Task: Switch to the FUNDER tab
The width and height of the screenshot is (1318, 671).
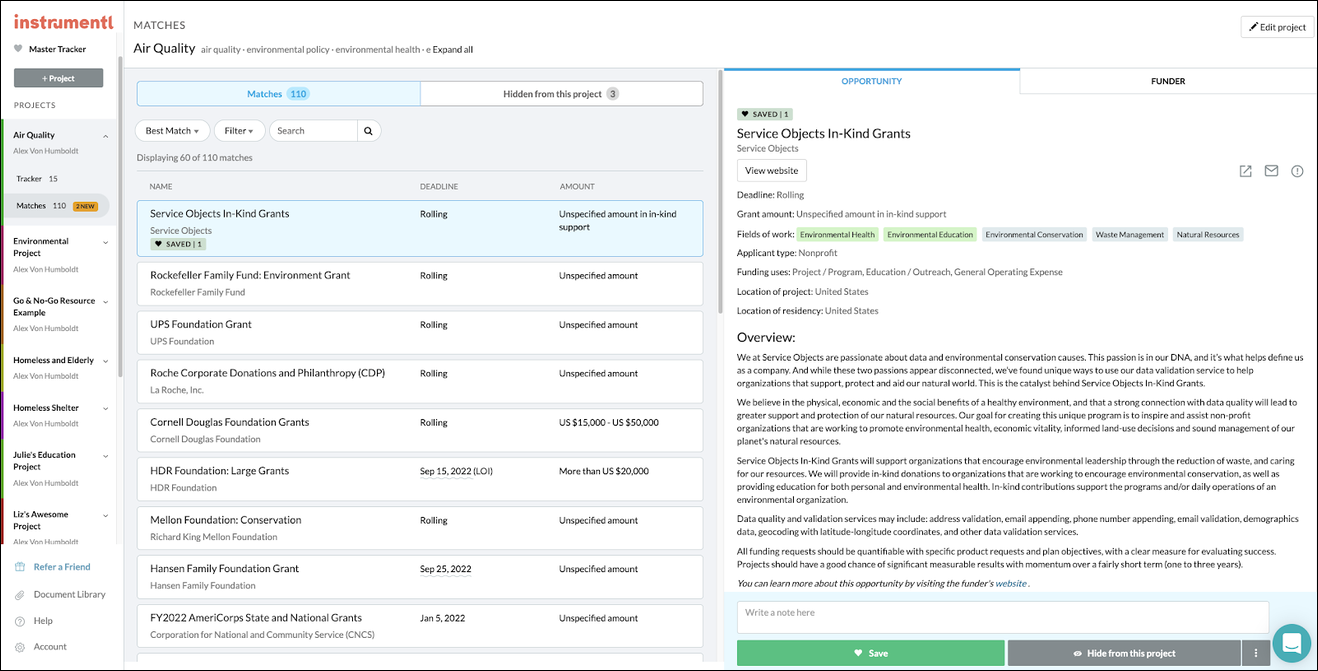Action: click(x=1167, y=81)
